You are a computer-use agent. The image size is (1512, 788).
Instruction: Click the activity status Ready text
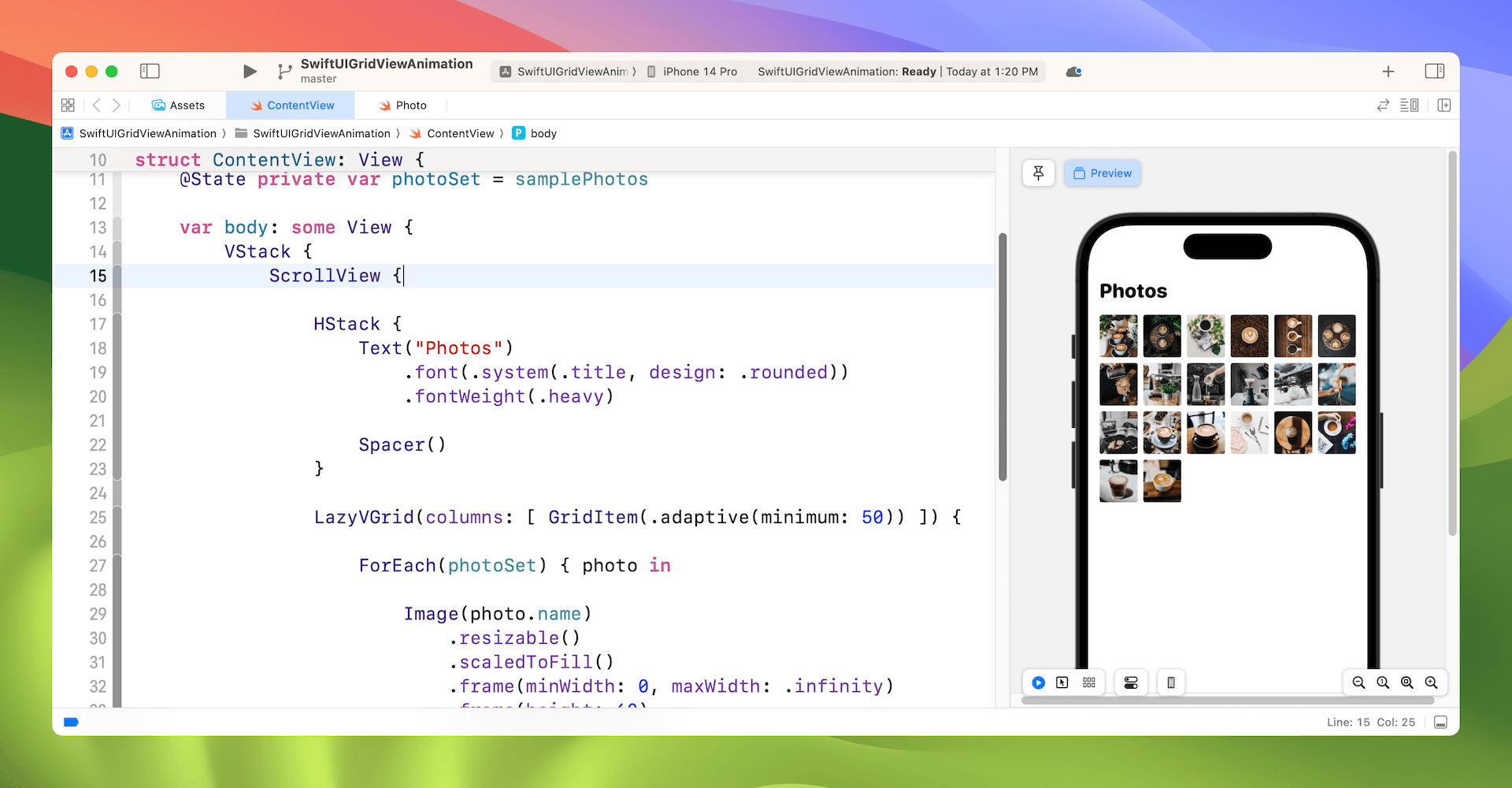(x=918, y=72)
